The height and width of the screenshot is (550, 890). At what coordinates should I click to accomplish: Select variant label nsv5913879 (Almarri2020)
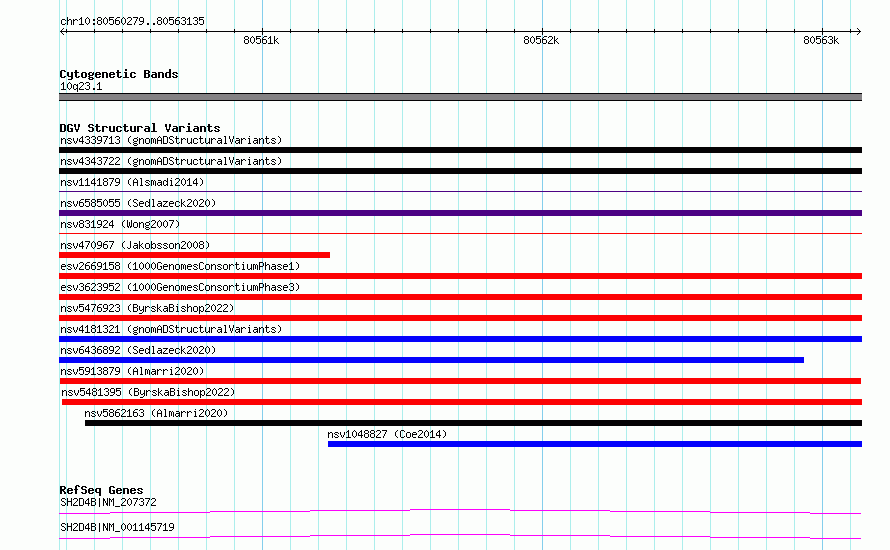pos(132,371)
